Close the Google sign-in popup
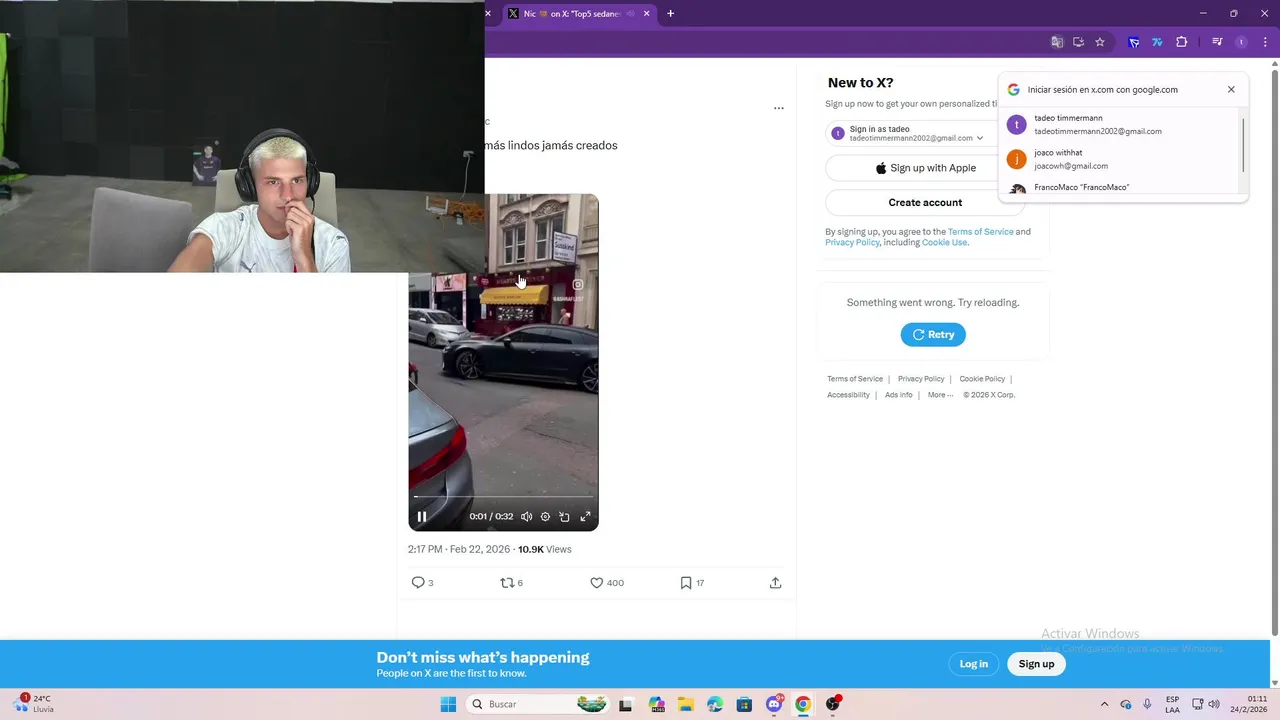This screenshot has height=720, width=1280. pyautogui.click(x=1231, y=90)
